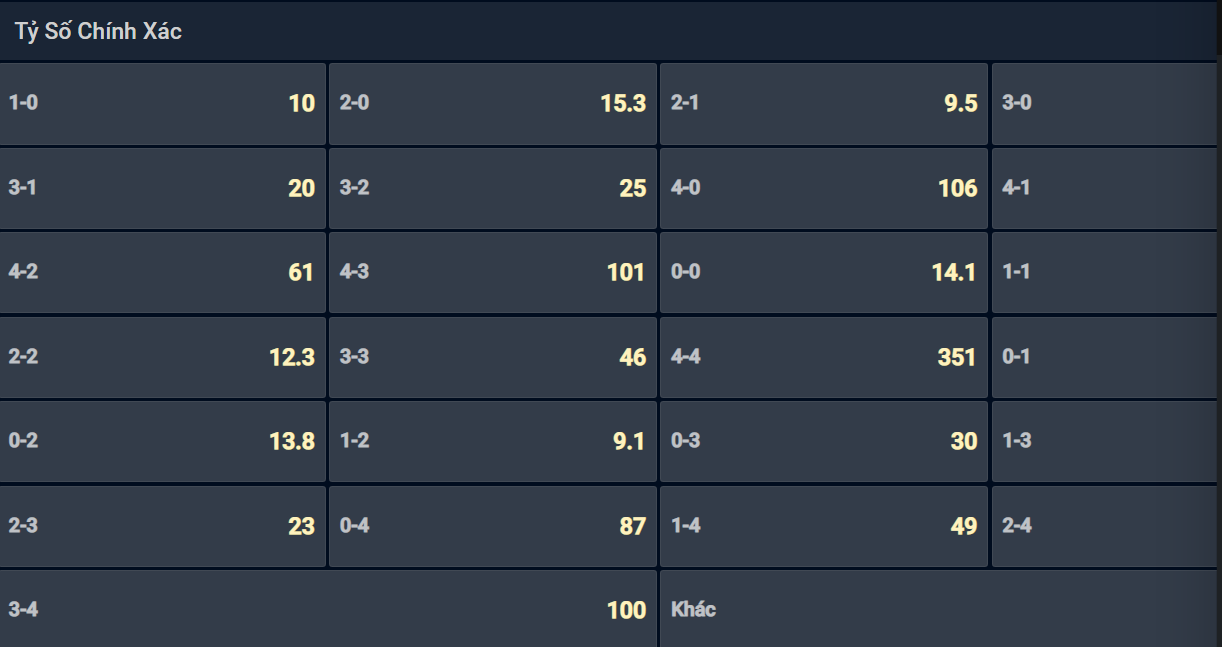Choose the 3-3 score at 46
This screenshot has width=1222, height=647.
click(x=493, y=357)
